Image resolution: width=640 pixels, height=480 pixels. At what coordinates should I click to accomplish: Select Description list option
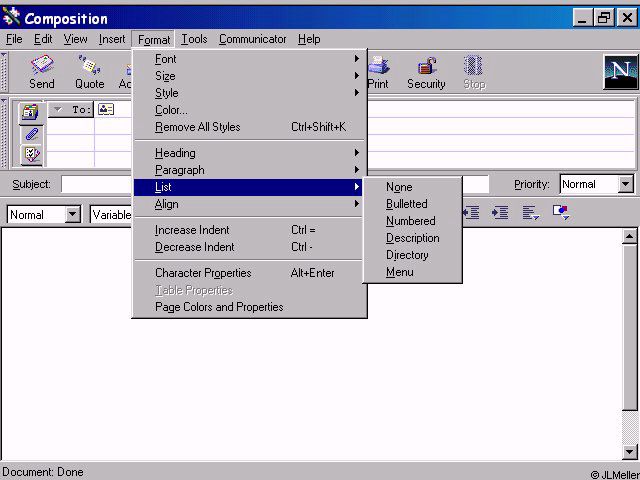[412, 238]
